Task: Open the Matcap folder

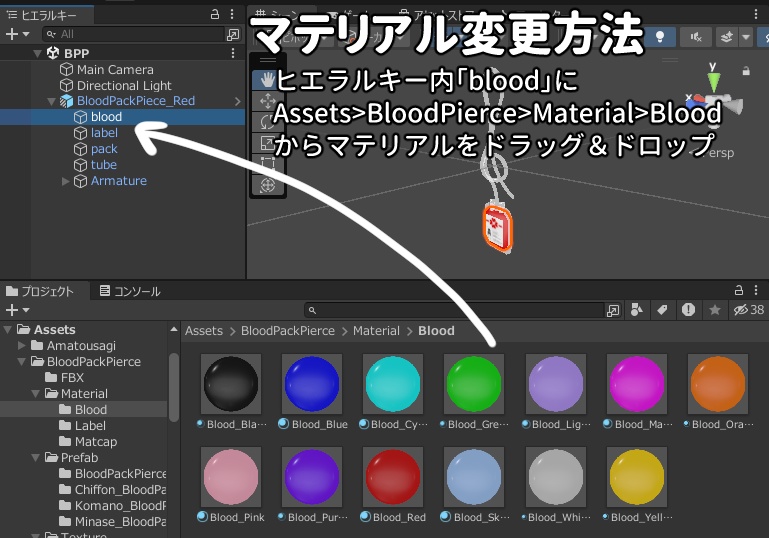Action: tap(88, 442)
